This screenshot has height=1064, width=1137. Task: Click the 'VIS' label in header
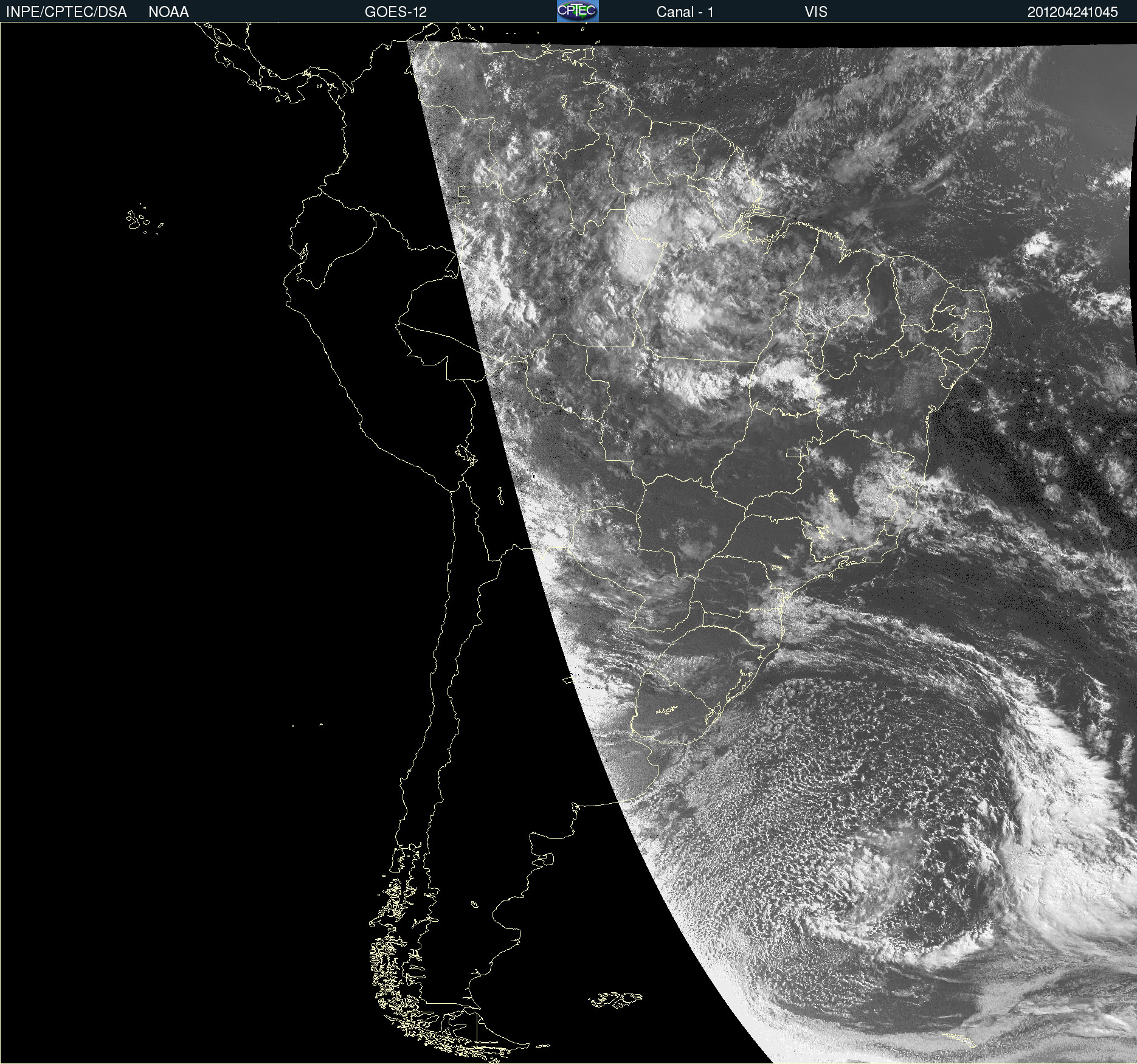[x=815, y=12]
